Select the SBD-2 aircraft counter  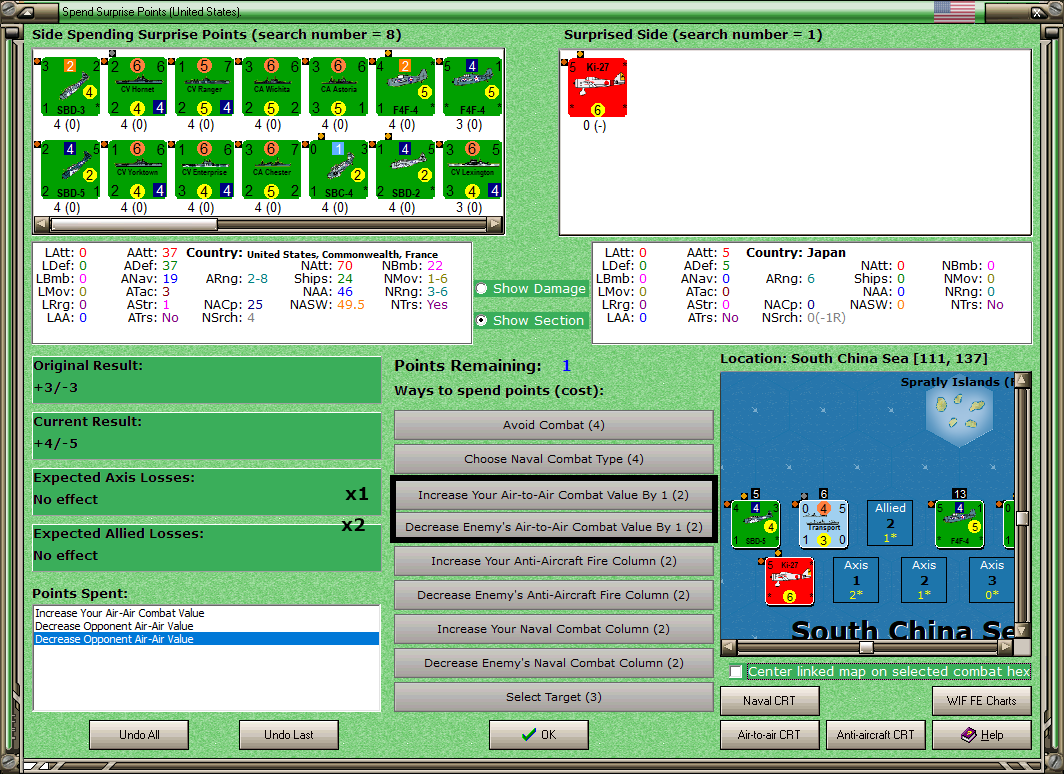[406, 170]
